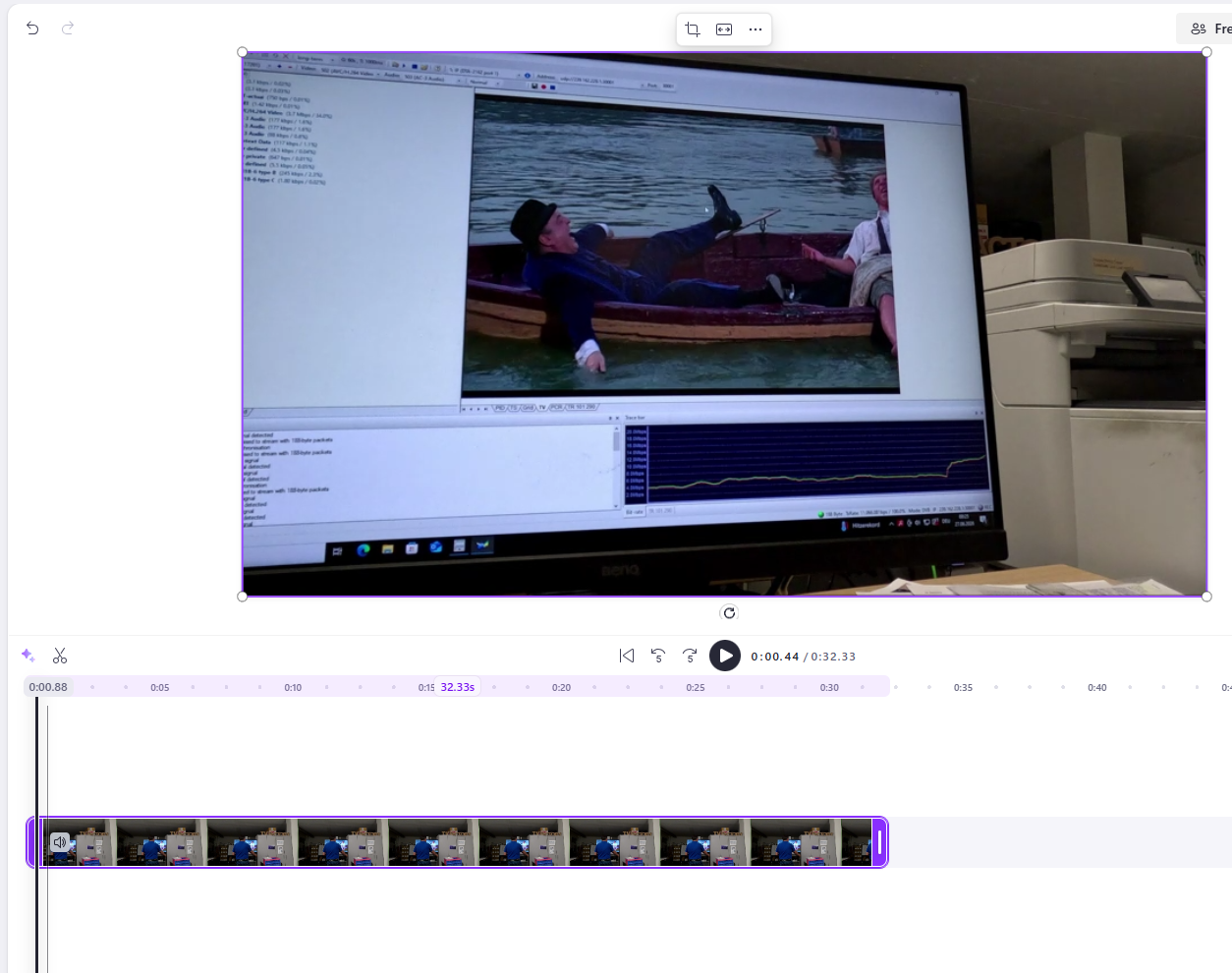Play the video preview

point(725,656)
